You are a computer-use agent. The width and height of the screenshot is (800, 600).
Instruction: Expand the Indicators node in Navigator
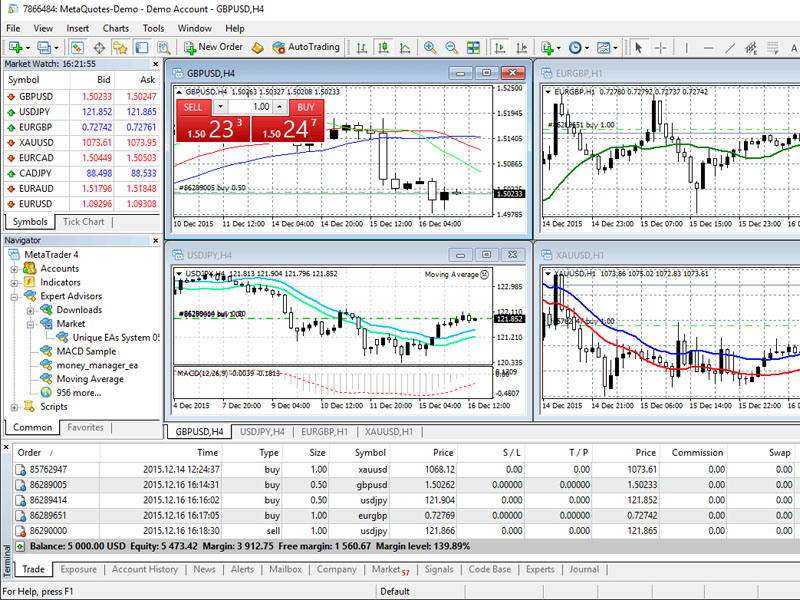[x=14, y=283]
